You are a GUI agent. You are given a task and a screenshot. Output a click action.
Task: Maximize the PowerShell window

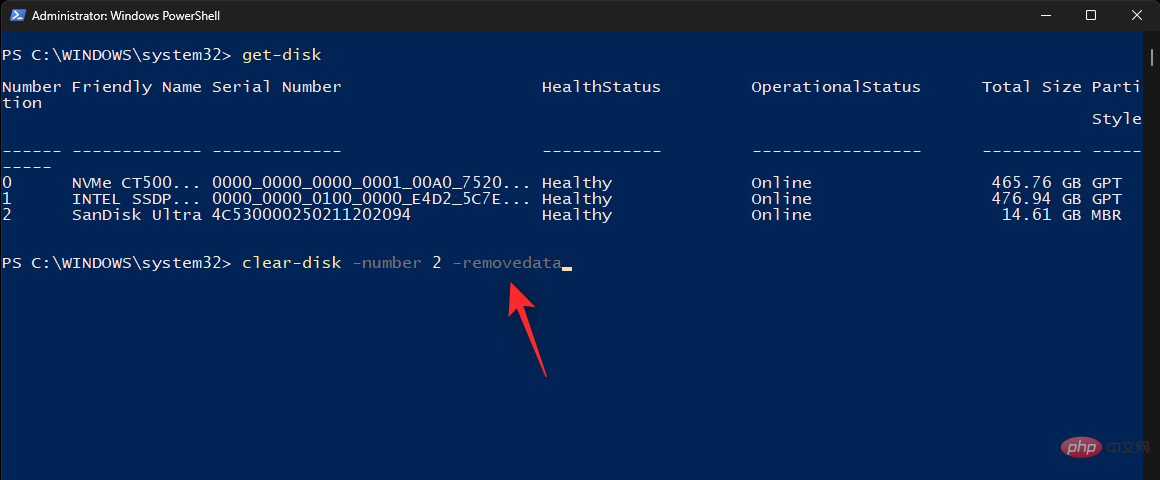coord(1090,16)
